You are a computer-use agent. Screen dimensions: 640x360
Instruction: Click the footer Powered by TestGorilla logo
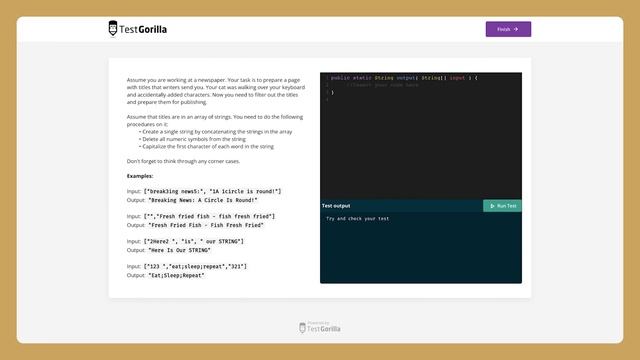click(x=320, y=327)
